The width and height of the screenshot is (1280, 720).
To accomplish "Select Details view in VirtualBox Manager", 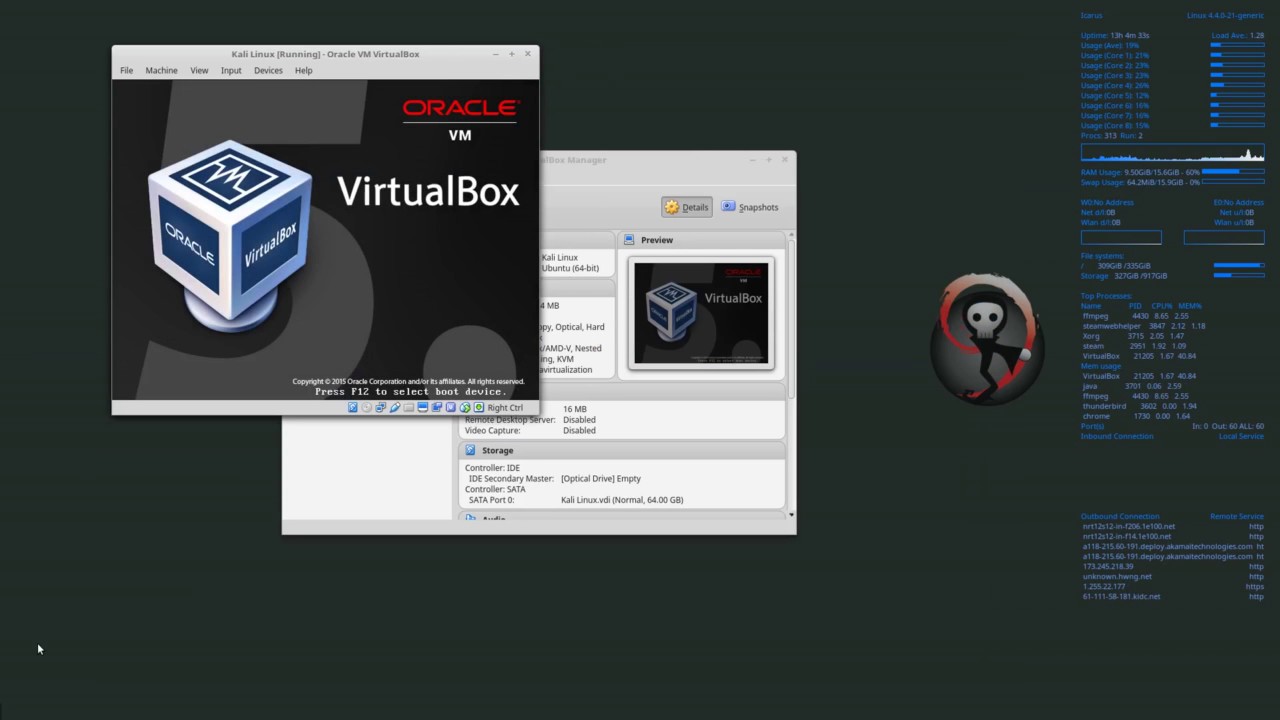I will click(x=686, y=207).
